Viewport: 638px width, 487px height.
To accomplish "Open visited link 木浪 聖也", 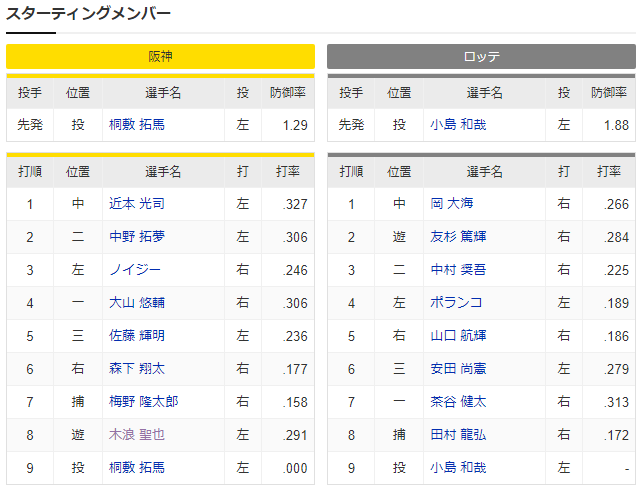I will pos(137,435).
